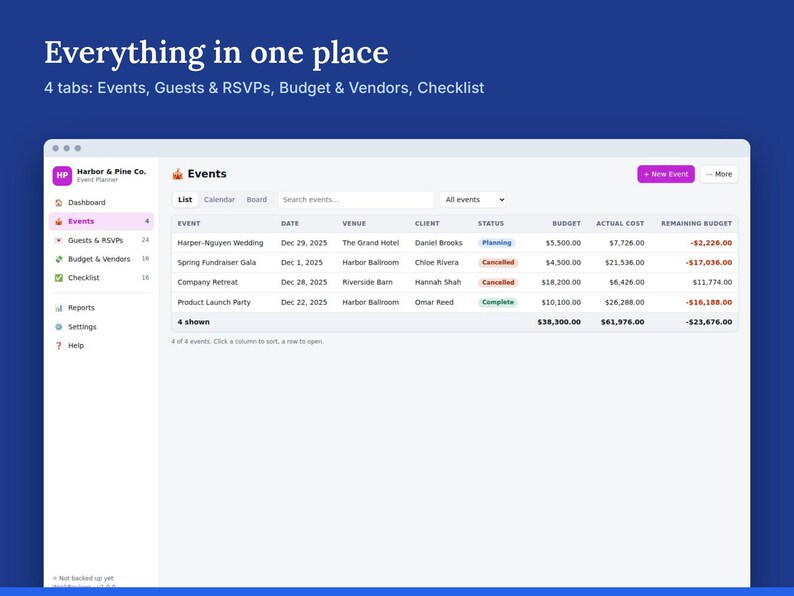Switch to List view tab

[185, 200]
